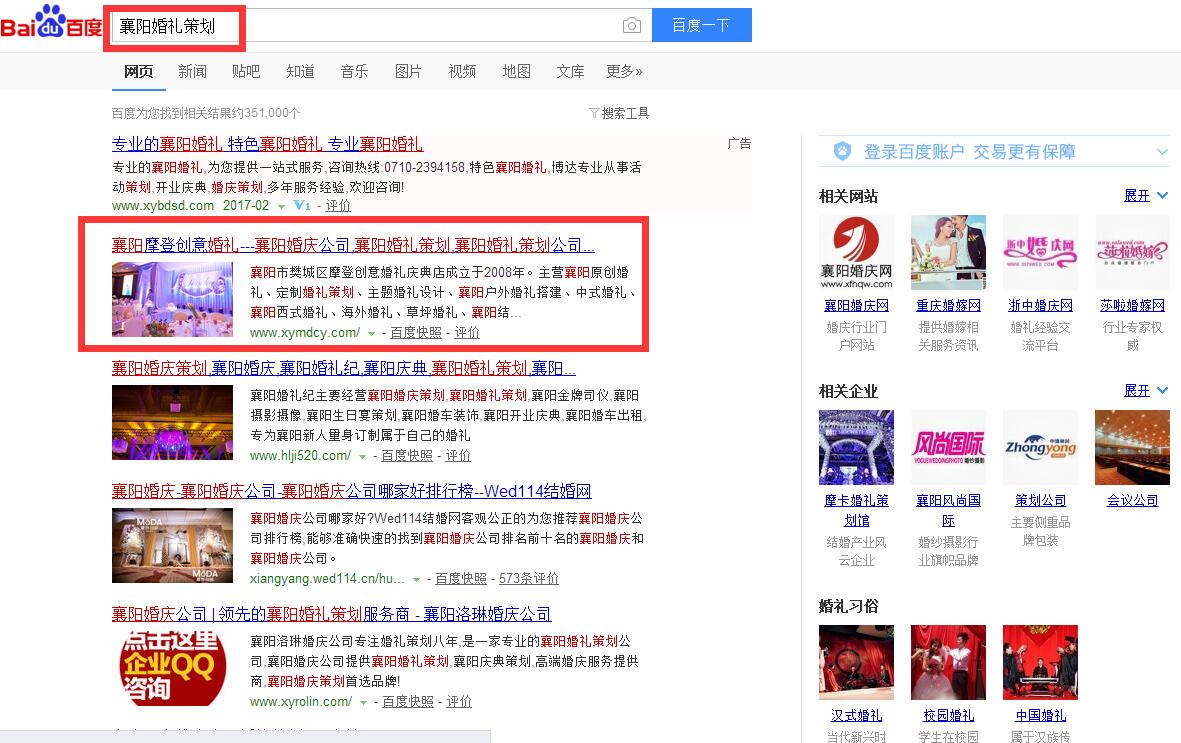The image size is (1181, 743).
Task: Open the 音乐 tab
Action: 354,72
